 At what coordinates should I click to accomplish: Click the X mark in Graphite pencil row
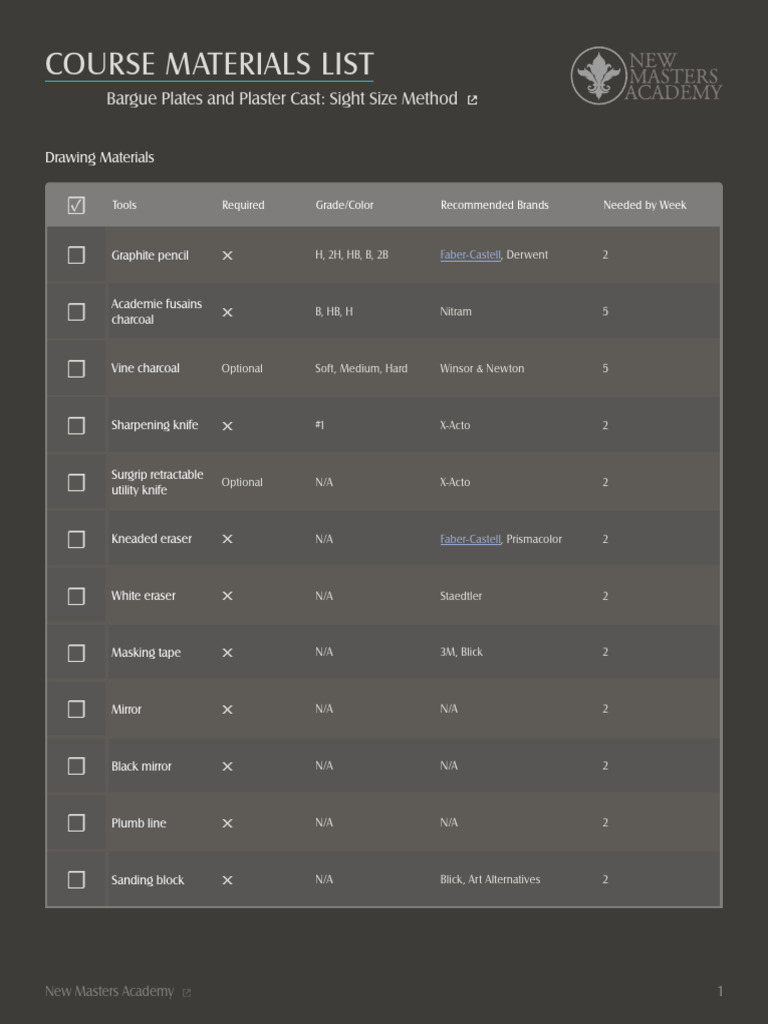click(227, 256)
